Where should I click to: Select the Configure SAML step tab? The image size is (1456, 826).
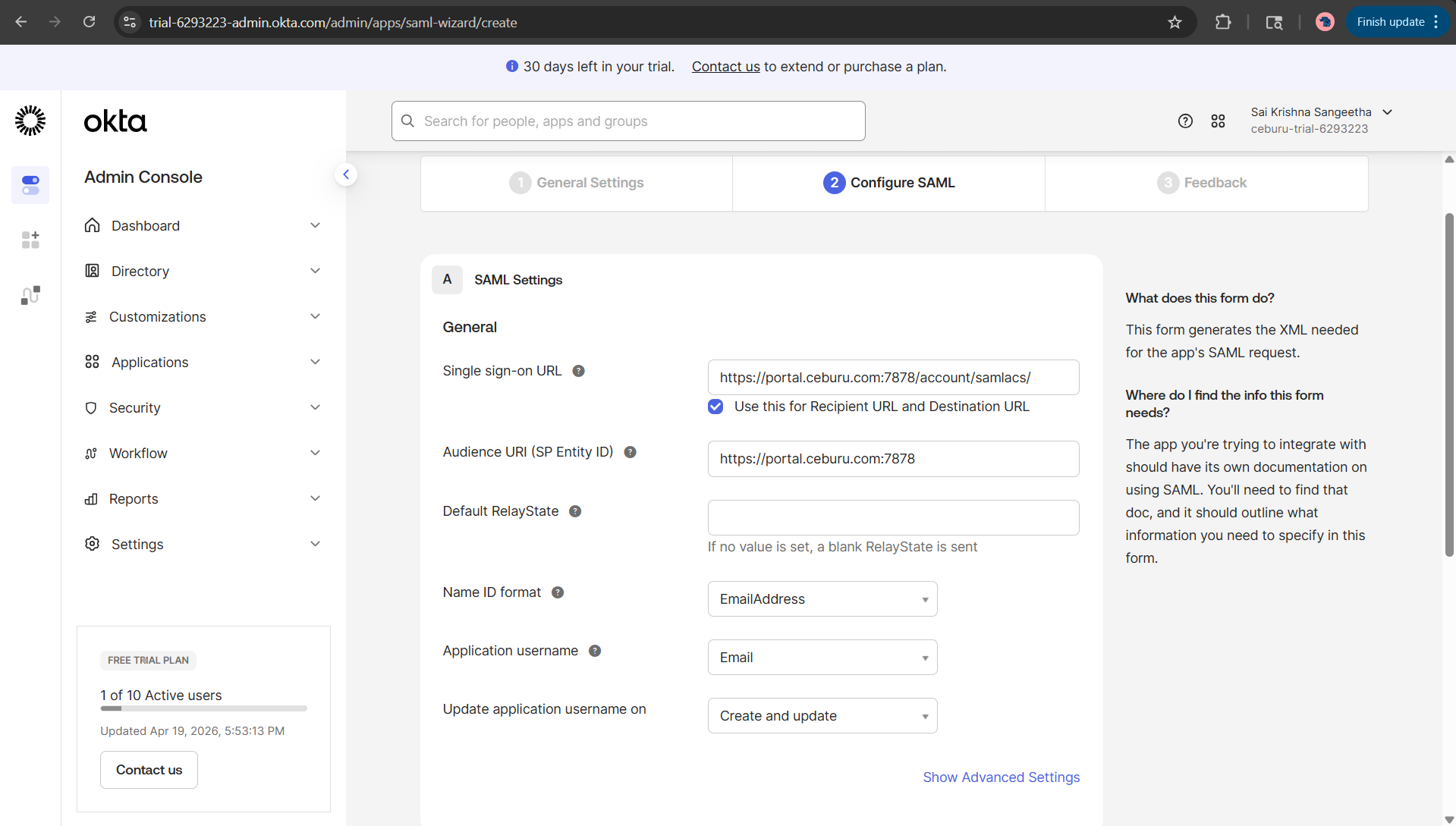pyautogui.click(x=888, y=183)
